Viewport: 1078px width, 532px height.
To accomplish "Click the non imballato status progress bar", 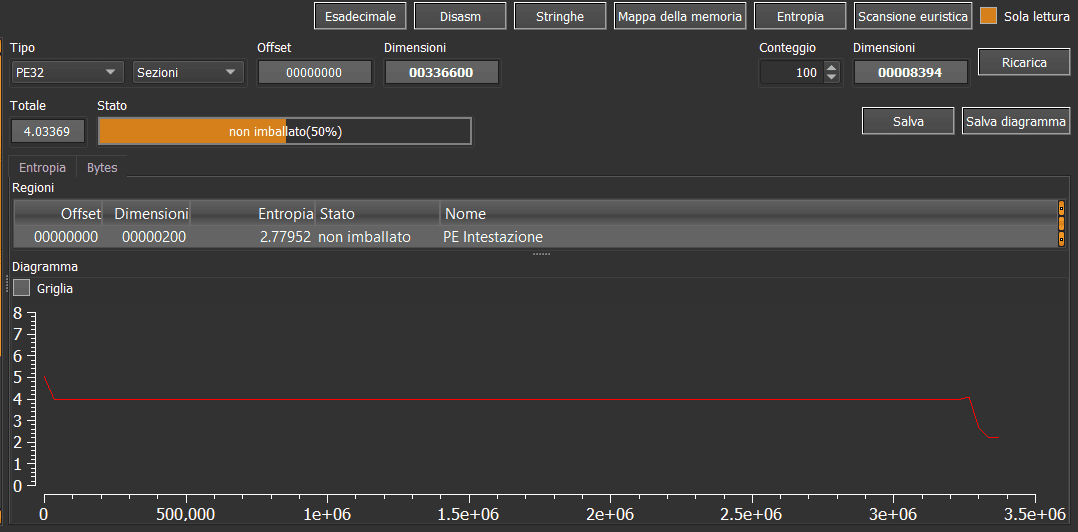I will coord(284,131).
